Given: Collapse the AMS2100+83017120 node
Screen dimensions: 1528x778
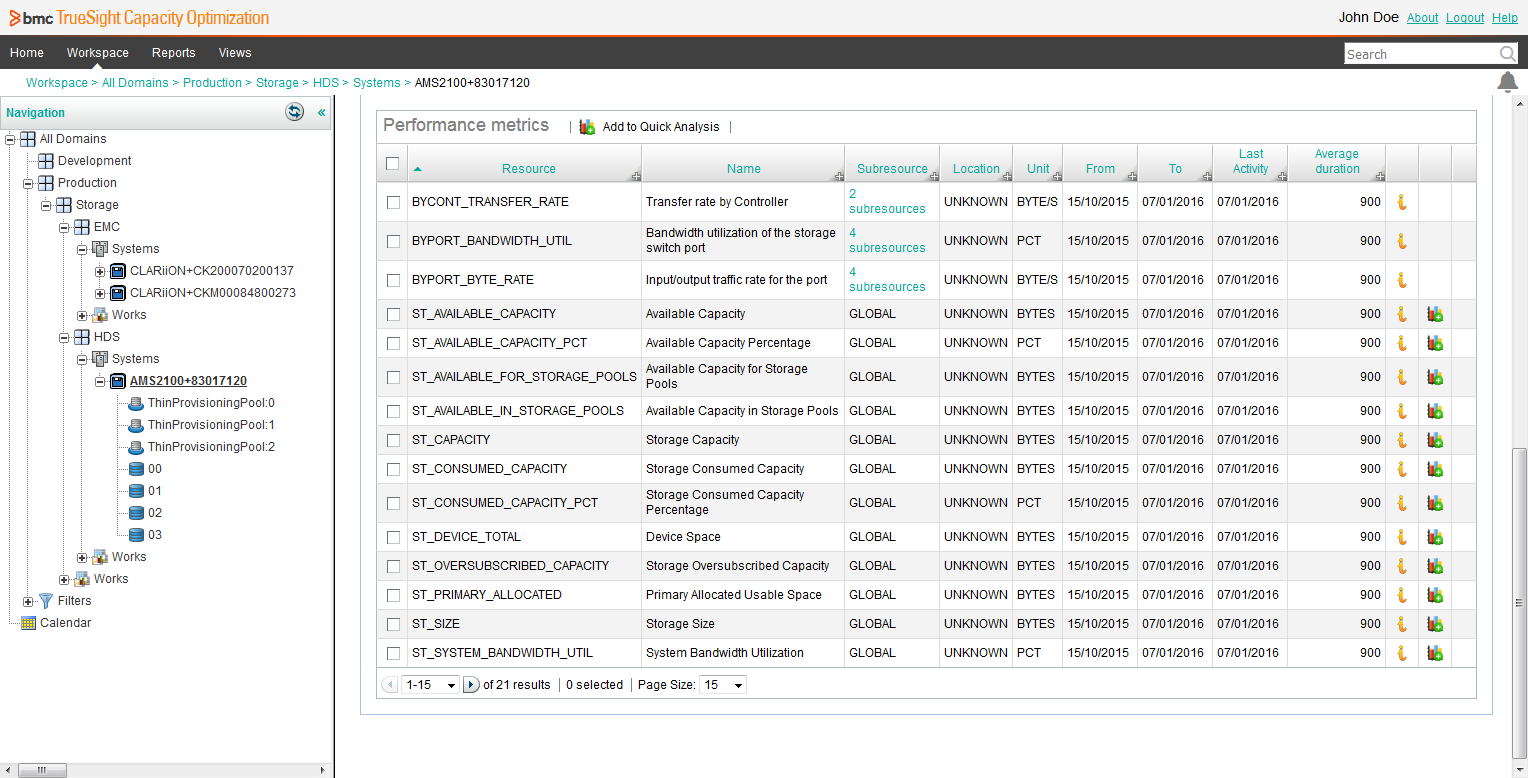Looking at the screenshot, I should [100, 381].
